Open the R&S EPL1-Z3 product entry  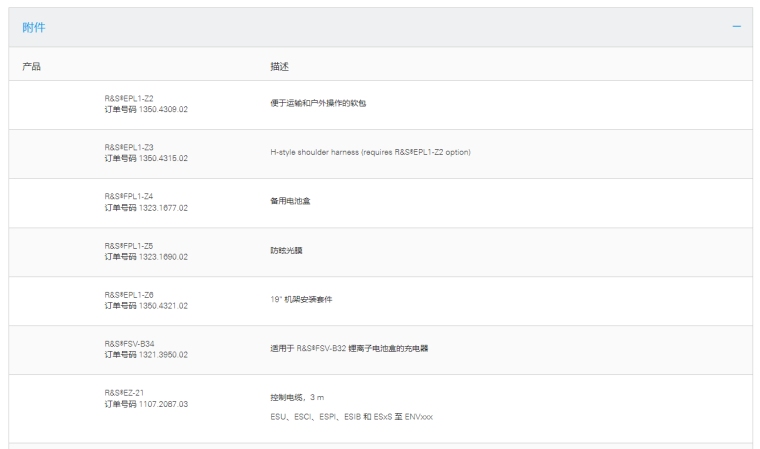[x=129, y=148]
